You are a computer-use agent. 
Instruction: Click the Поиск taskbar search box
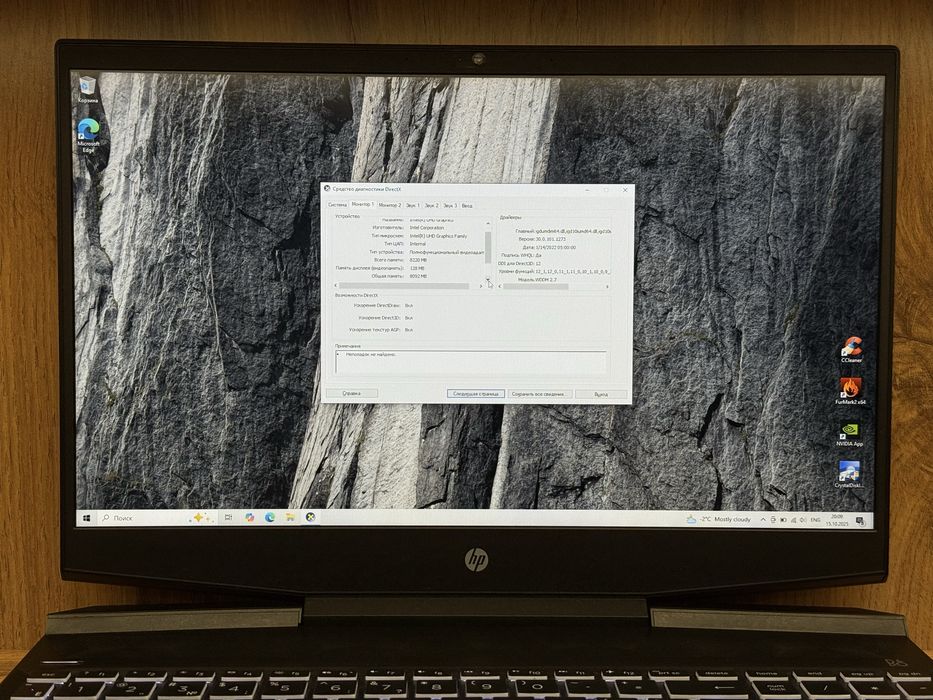point(156,518)
